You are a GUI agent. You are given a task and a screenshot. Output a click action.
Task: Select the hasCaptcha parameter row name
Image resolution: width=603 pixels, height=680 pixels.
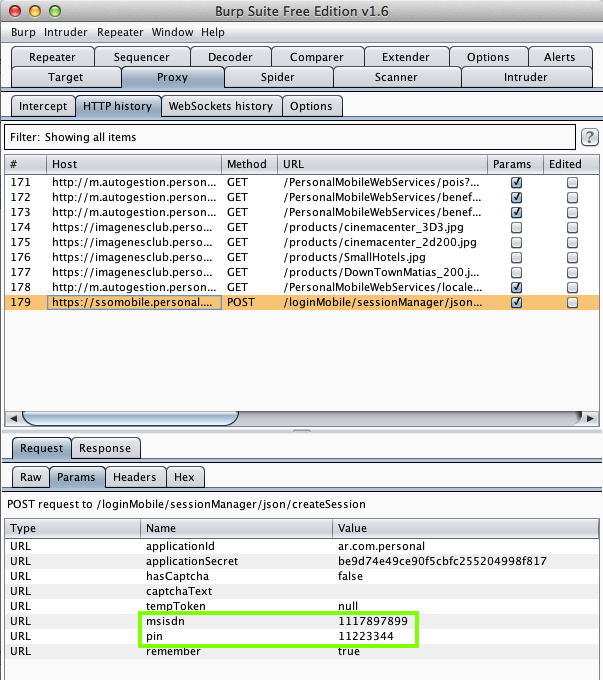click(177, 576)
